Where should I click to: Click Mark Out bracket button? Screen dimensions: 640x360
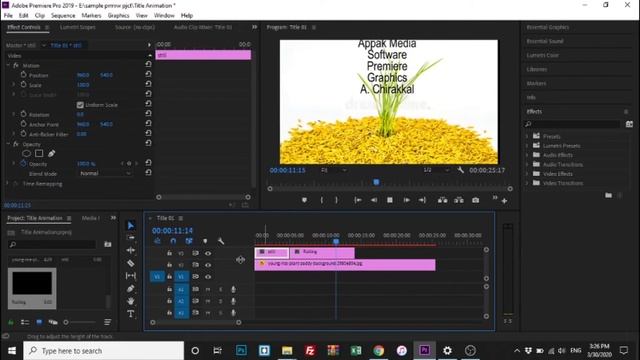point(336,200)
